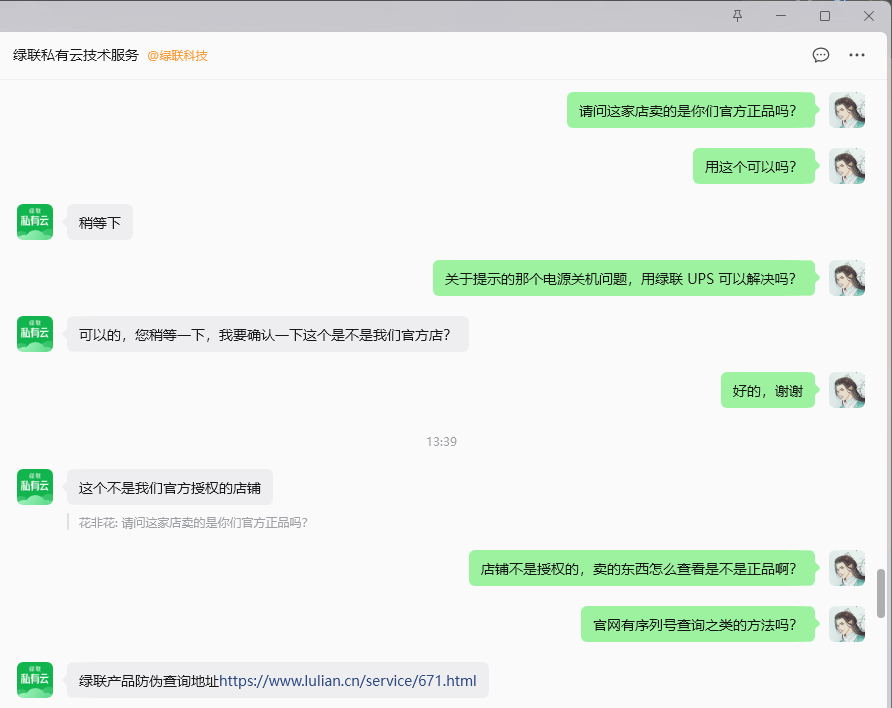Click the 私有云 avatar beside 稍等下

(35, 222)
